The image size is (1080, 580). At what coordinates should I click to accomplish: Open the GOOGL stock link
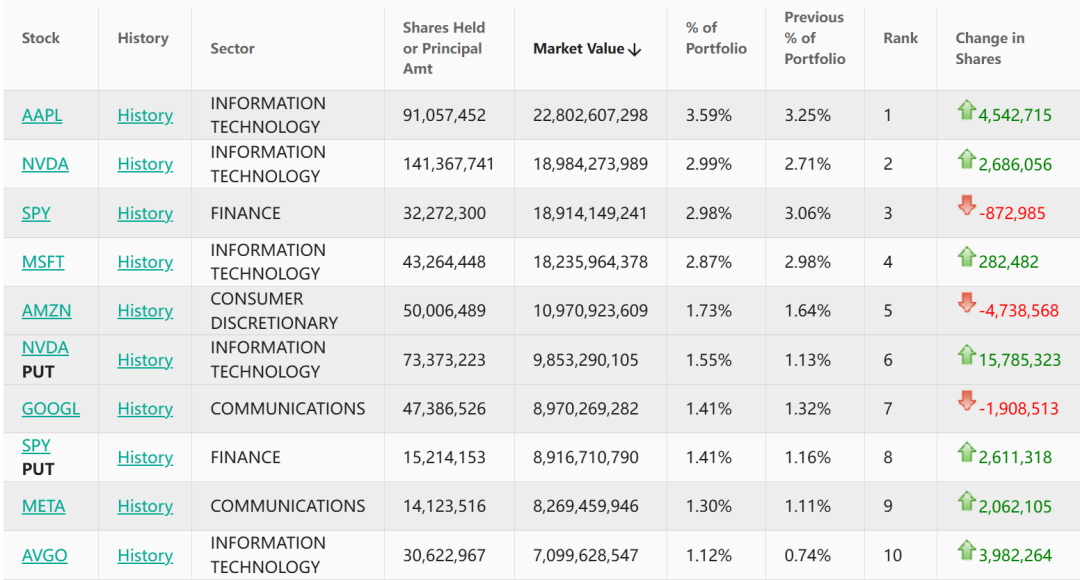(x=51, y=408)
